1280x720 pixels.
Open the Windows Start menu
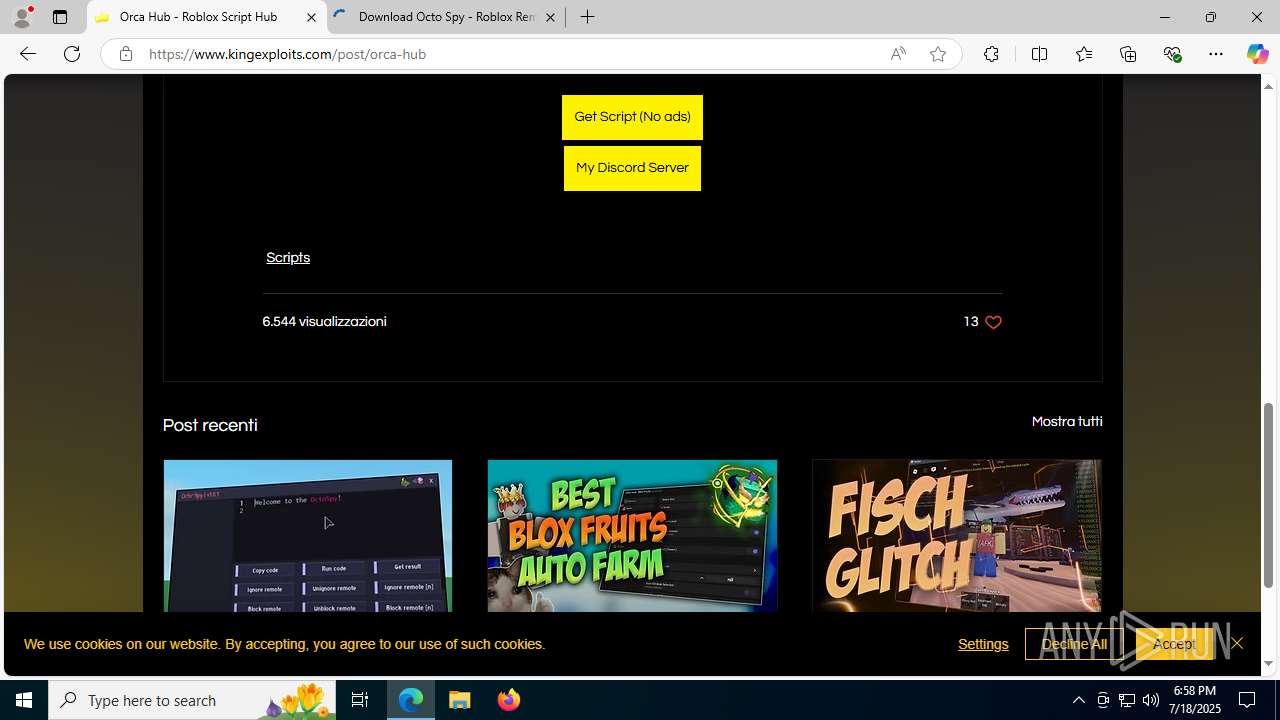click(24, 700)
